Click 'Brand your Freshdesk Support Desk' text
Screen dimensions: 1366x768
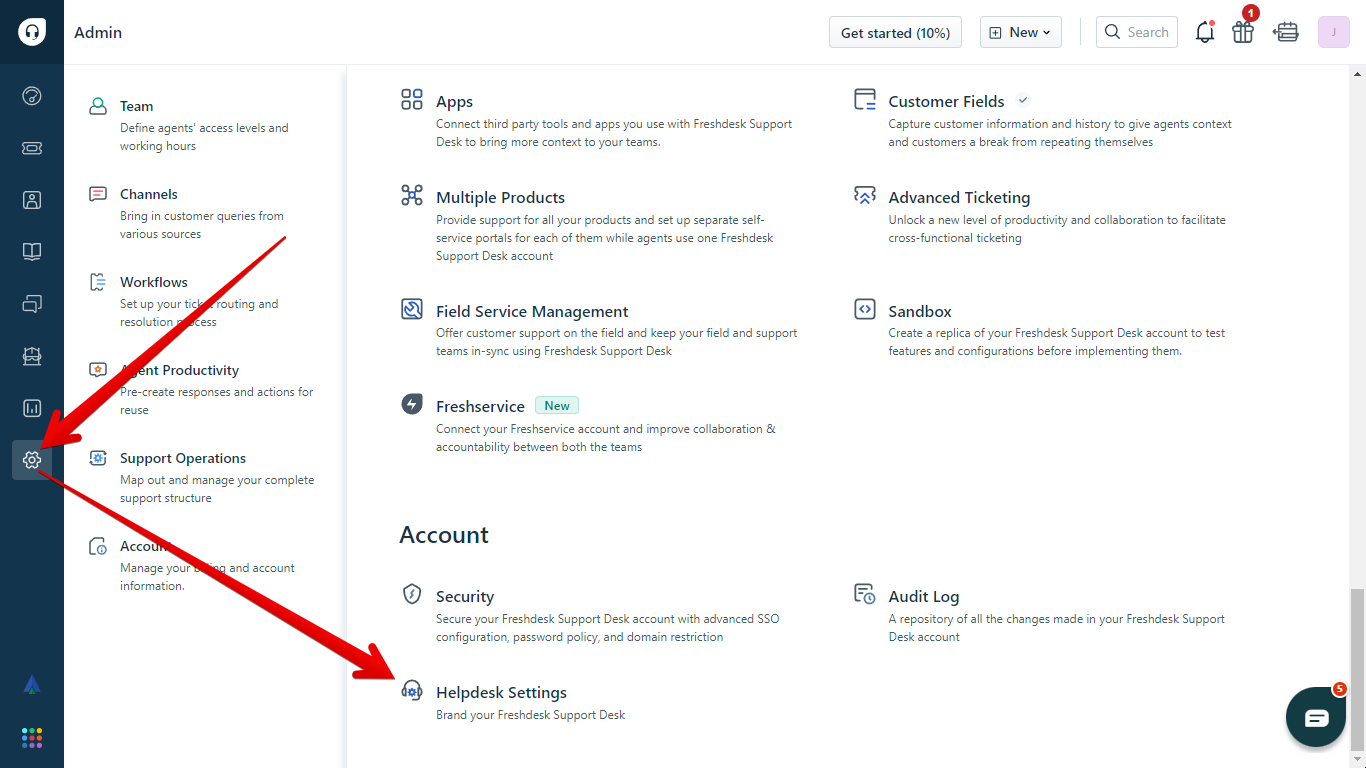(531, 715)
